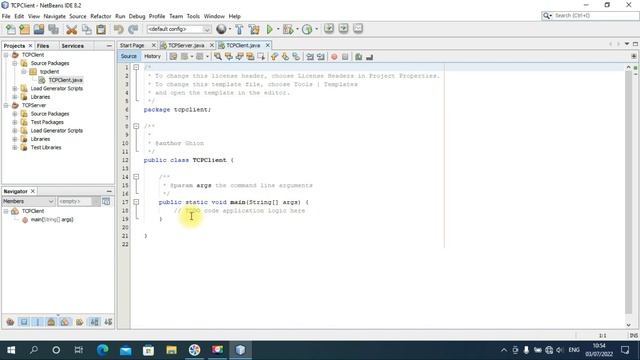The image size is (640, 360).
Task: Toggle Show Inherited Members in Navigator
Action: point(10,322)
